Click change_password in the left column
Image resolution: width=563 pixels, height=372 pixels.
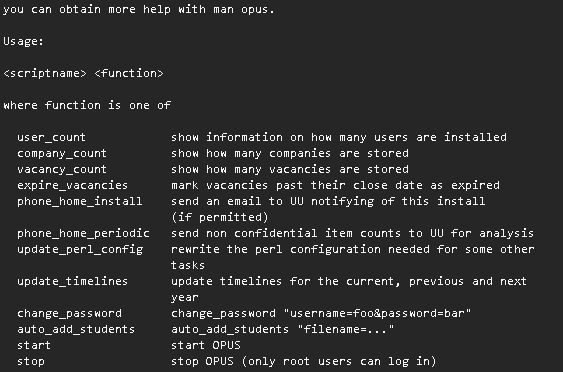[69, 313]
